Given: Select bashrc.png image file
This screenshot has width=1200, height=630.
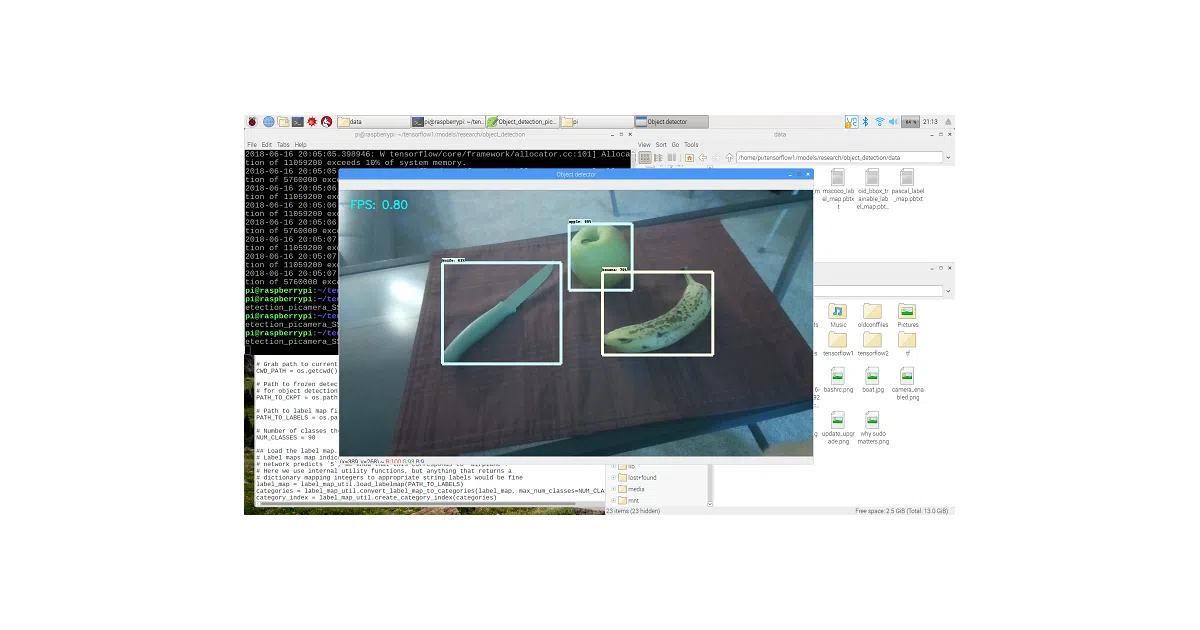Looking at the screenshot, I should click(838, 380).
